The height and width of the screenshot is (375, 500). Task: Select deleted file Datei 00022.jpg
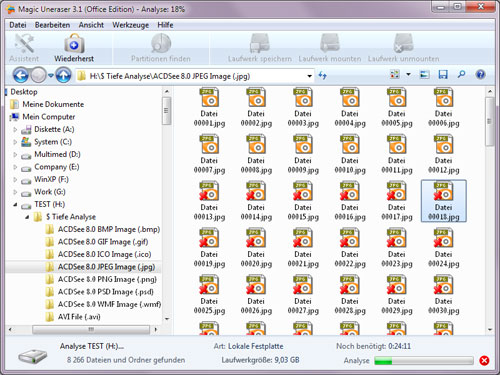tap(350, 248)
